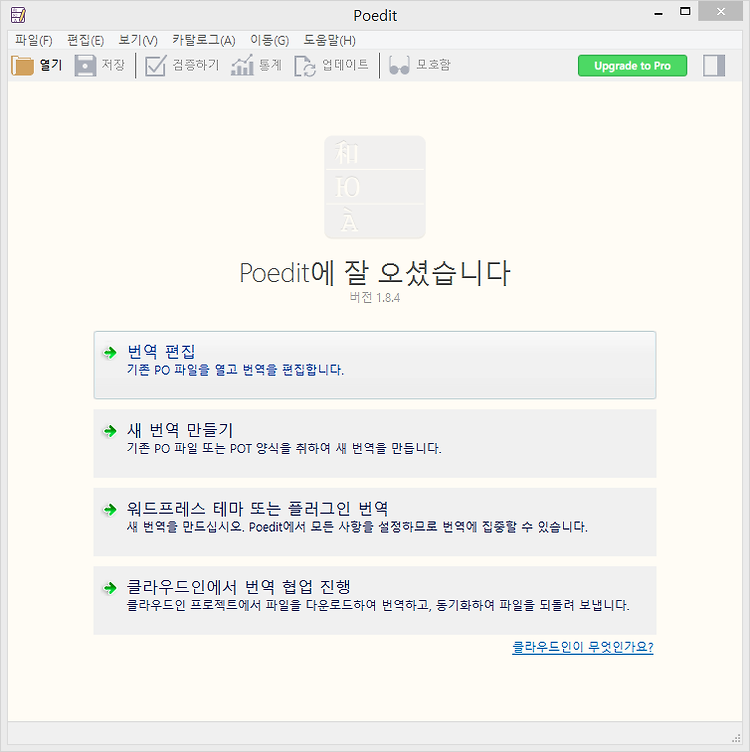Click the 검증하기 (Validate) checkmark icon

[x=155, y=65]
